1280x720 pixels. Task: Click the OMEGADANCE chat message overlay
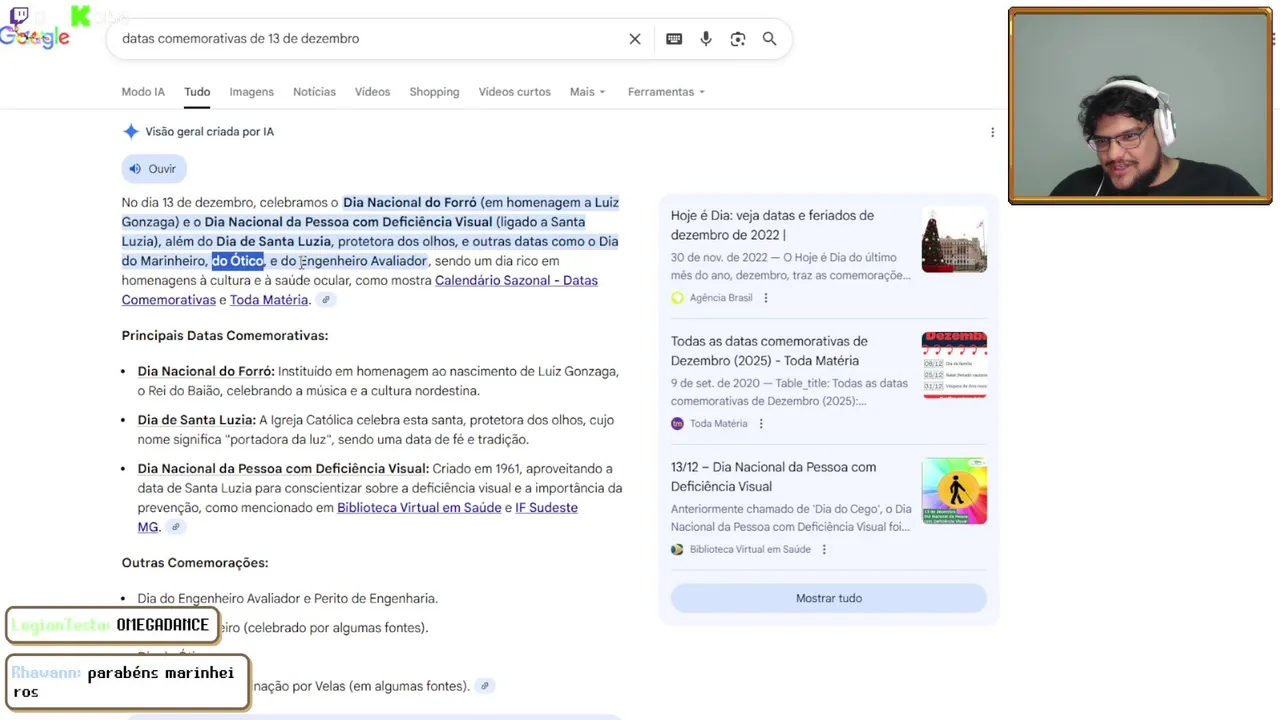tap(112, 625)
